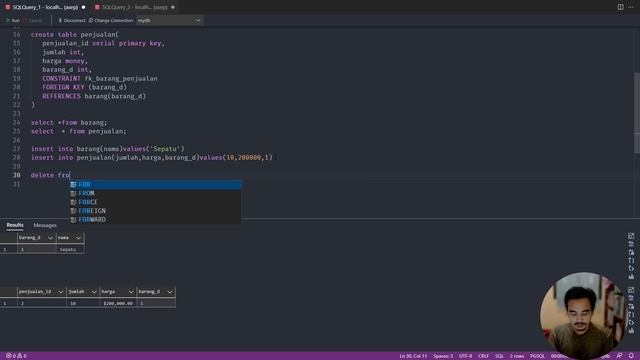Change encoding via the UTF-8 status entry
The width and height of the screenshot is (640, 360).
pos(465,356)
